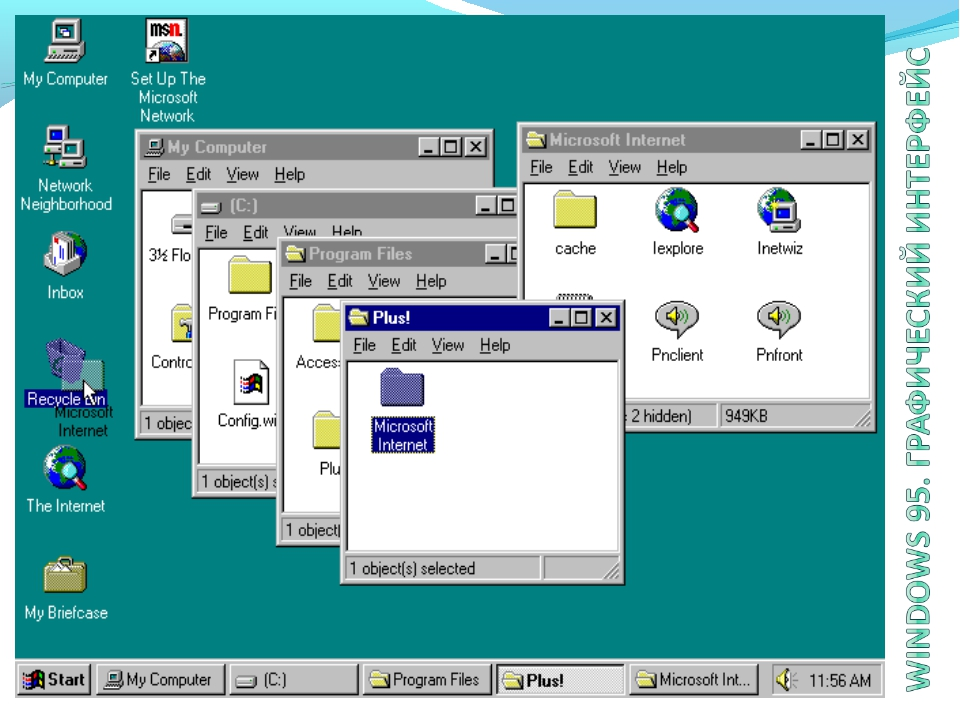Click the Plus! taskbar button
Image resolution: width=960 pixels, height=720 pixels.
coord(560,680)
